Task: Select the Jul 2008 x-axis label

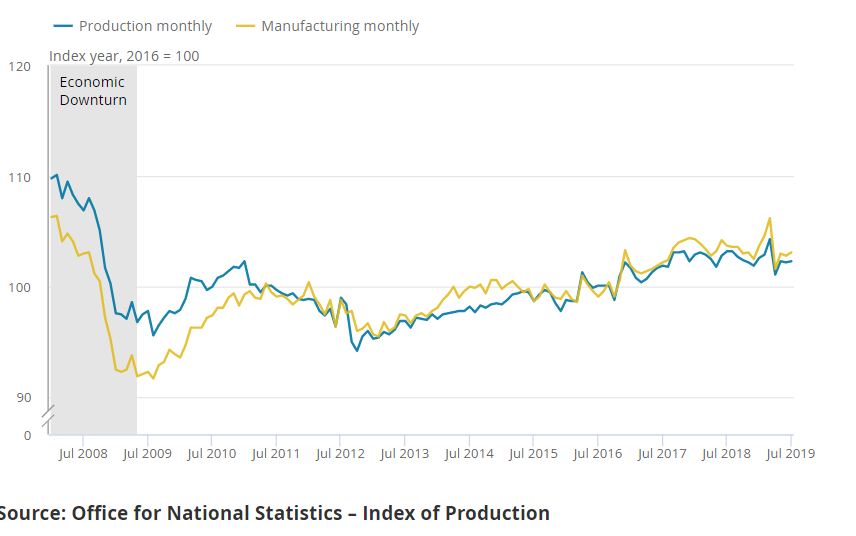Action: [81, 453]
